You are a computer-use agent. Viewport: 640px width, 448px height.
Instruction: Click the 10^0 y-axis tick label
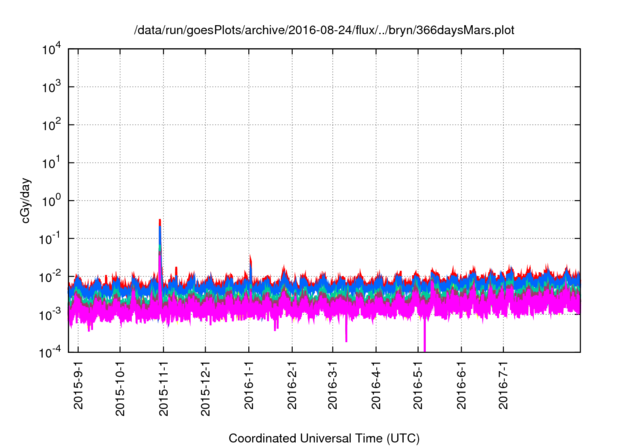pyautogui.click(x=51, y=200)
